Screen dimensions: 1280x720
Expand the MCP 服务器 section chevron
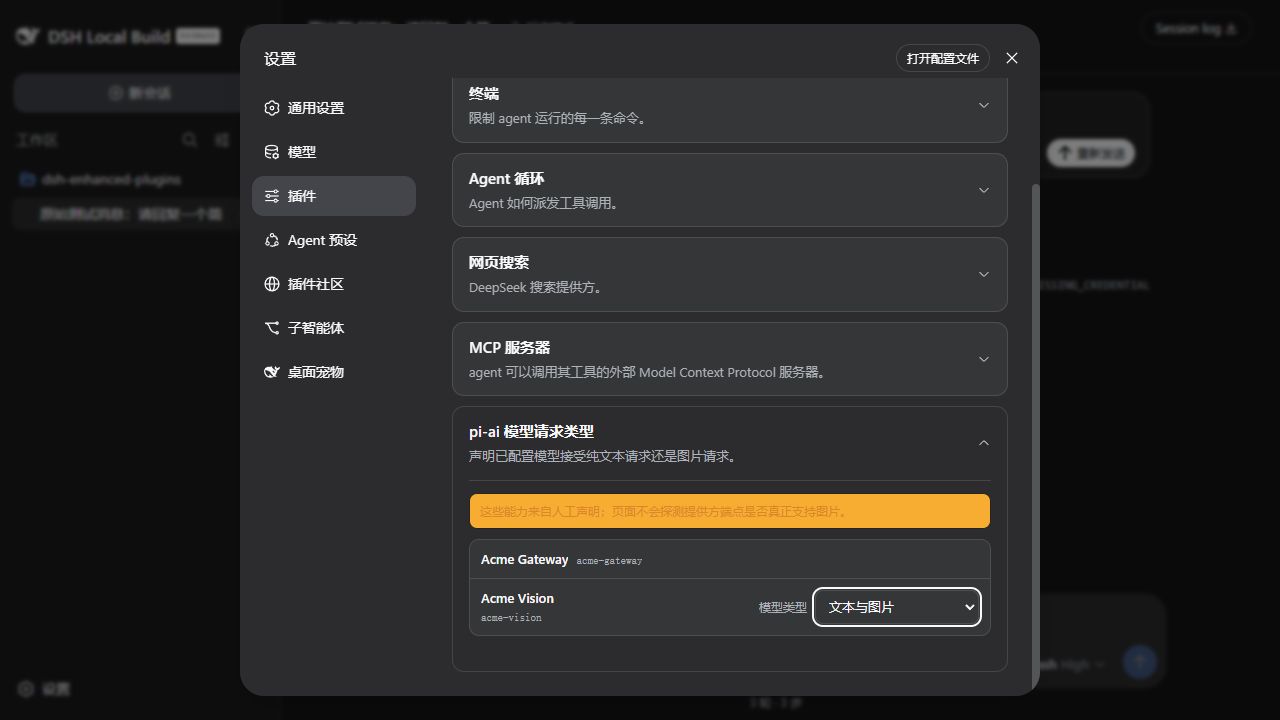(x=983, y=359)
